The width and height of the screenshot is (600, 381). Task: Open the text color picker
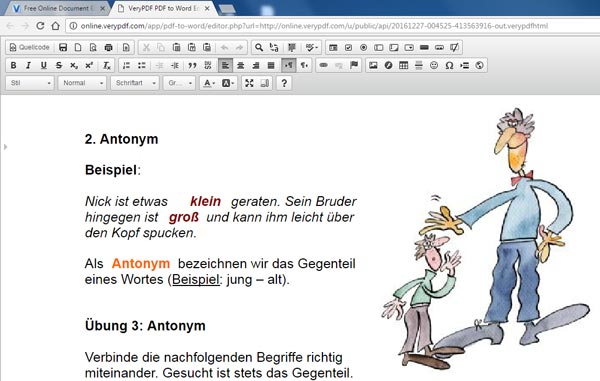click(x=209, y=83)
